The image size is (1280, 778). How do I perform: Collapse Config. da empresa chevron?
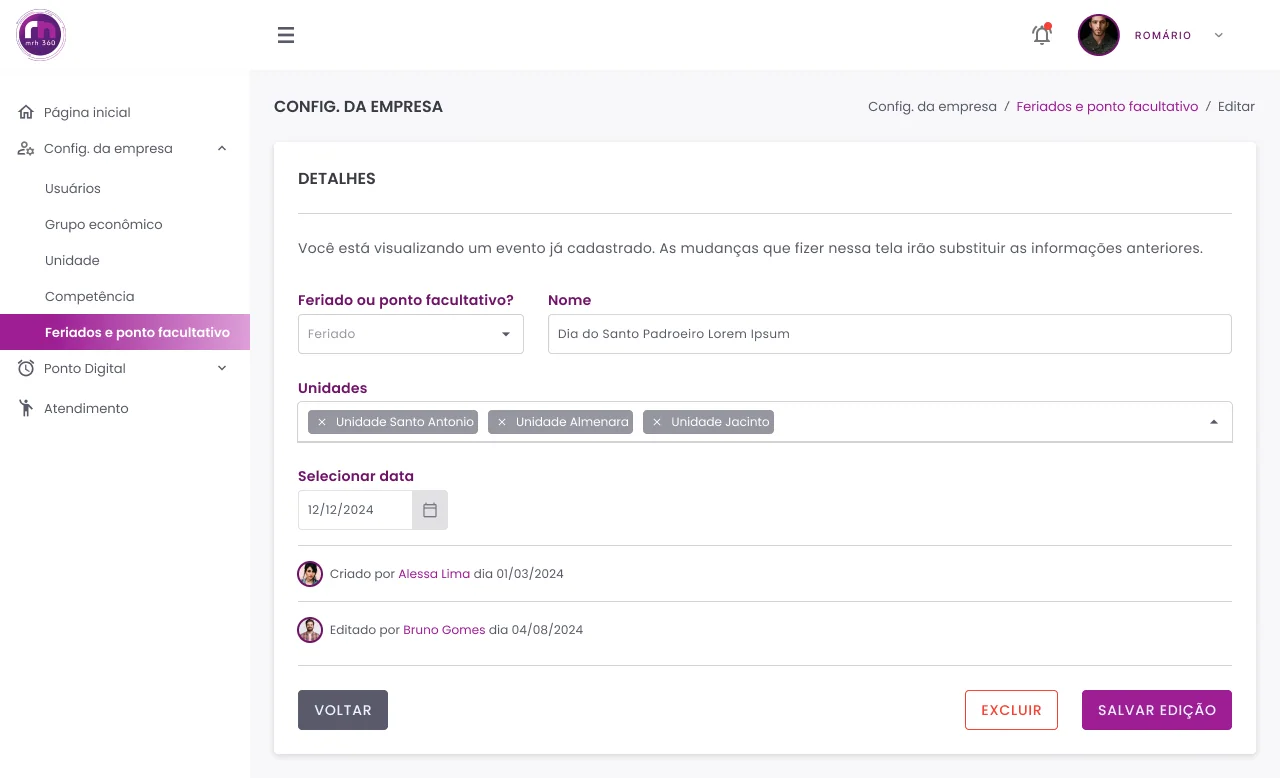222,148
